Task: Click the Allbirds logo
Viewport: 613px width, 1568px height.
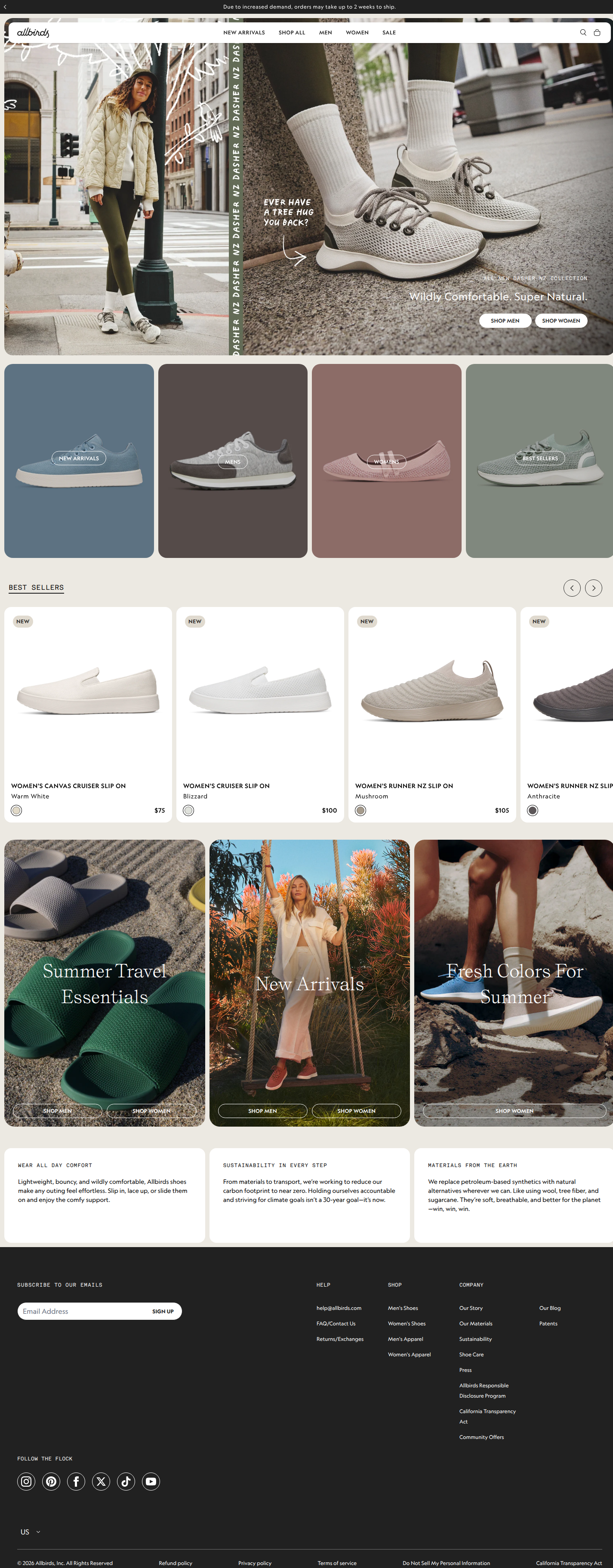Action: (33, 32)
